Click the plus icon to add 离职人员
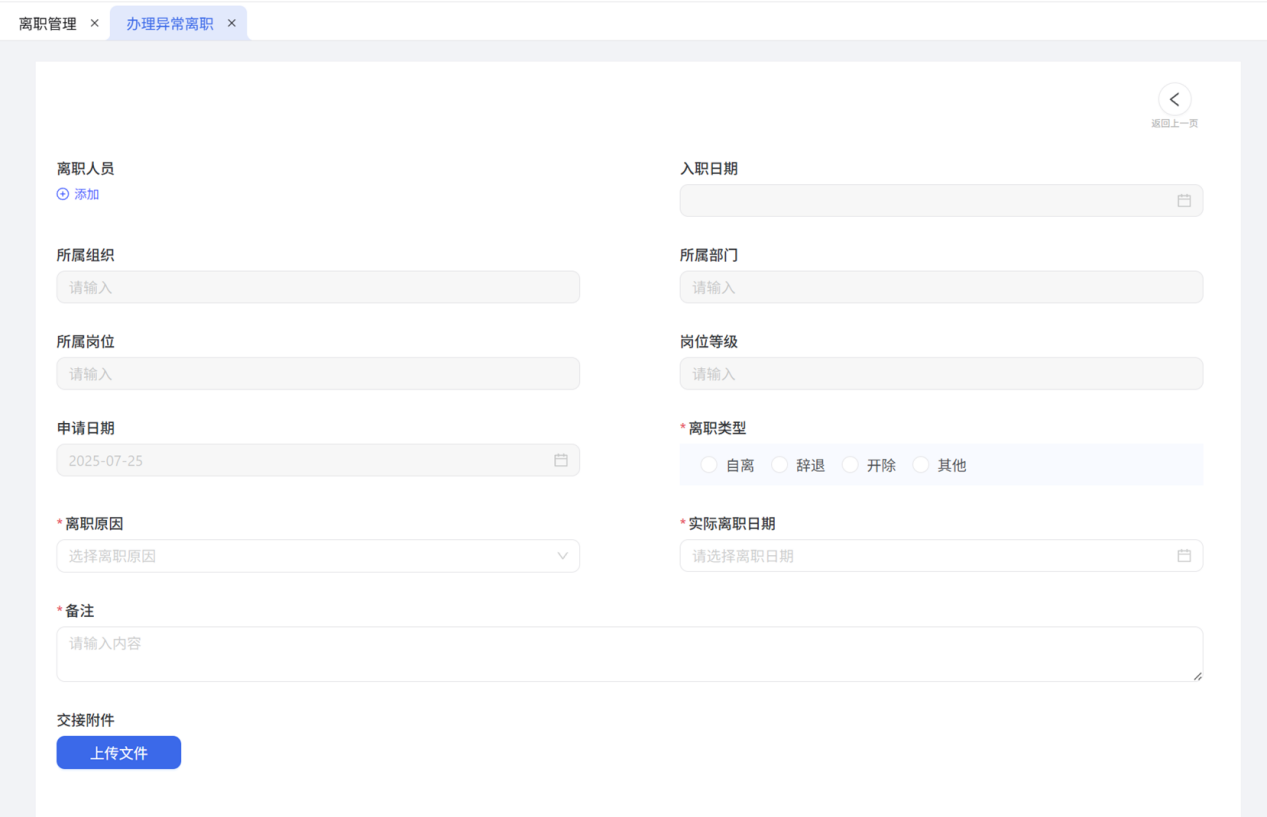The height and width of the screenshot is (817, 1267). click(x=63, y=194)
